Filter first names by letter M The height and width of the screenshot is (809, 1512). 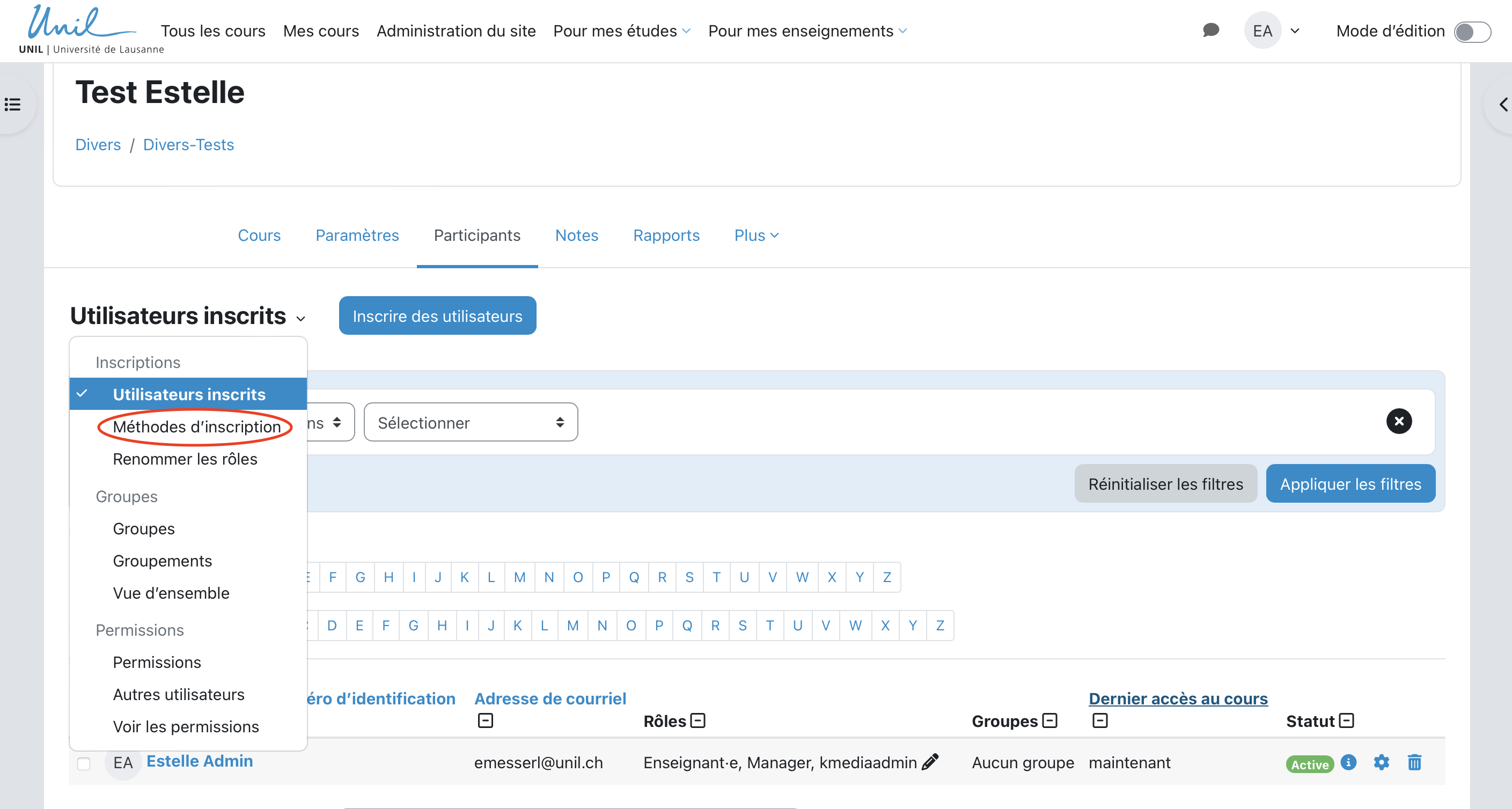519,577
